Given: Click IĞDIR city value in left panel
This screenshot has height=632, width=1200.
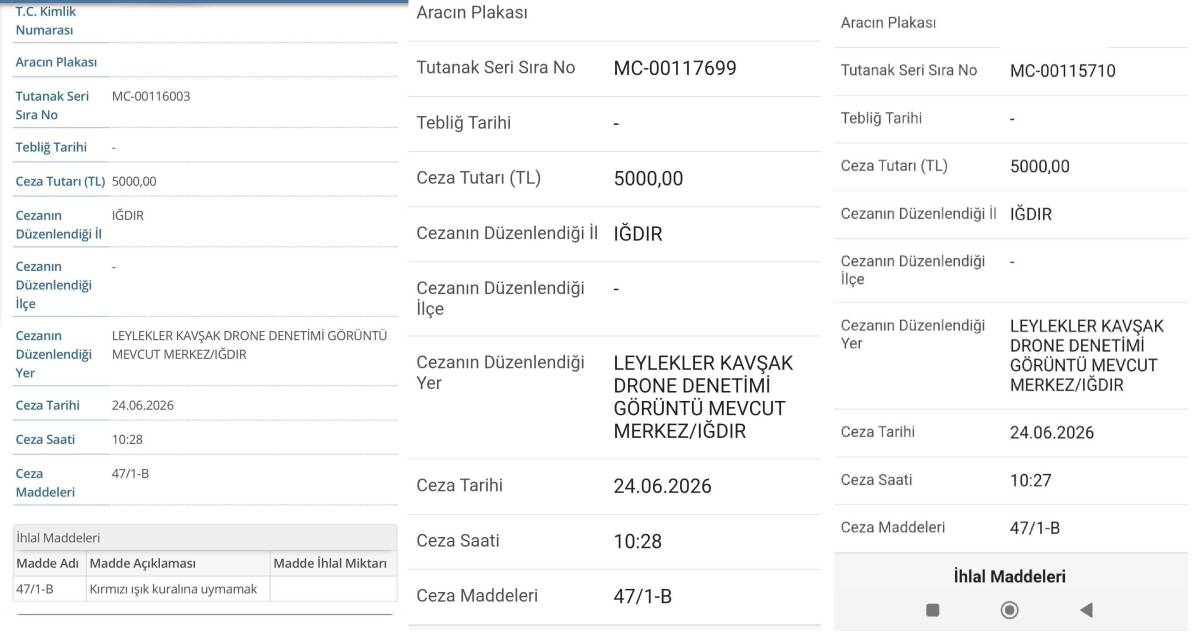Looking at the screenshot, I should pos(128,216).
